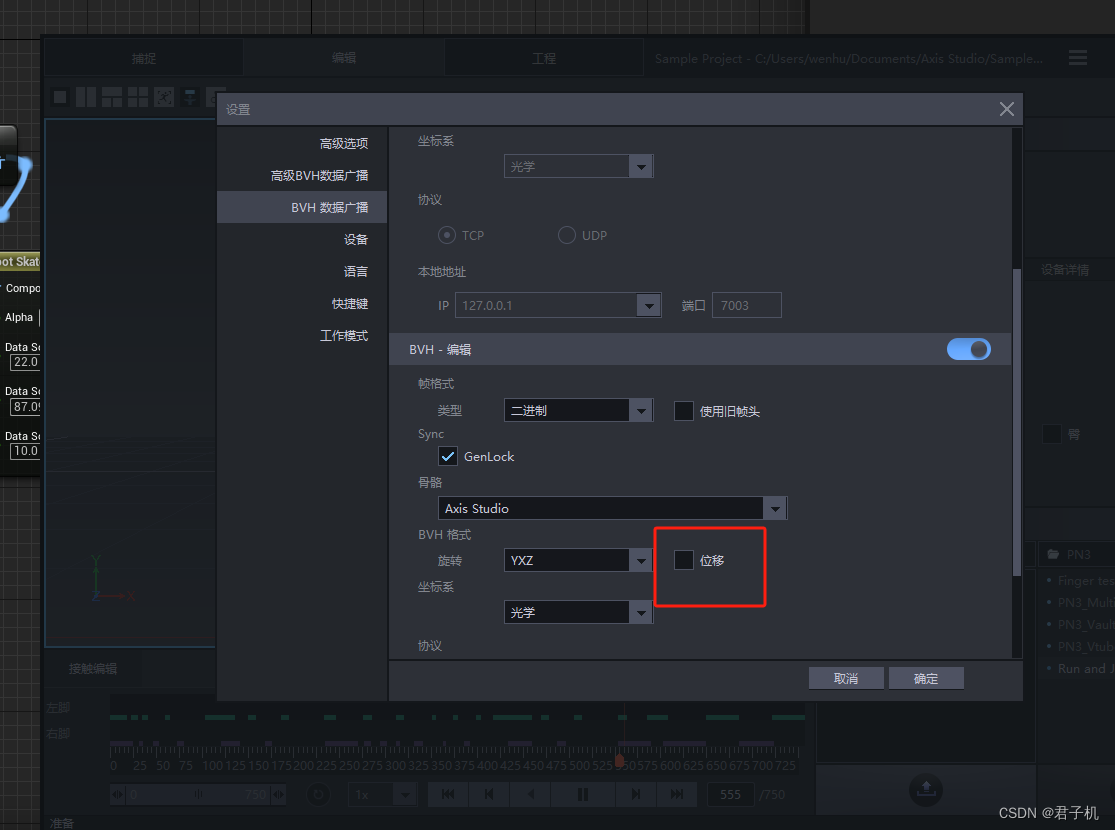Select the two-pane split layout icon
This screenshot has width=1115, height=830.
click(85, 96)
